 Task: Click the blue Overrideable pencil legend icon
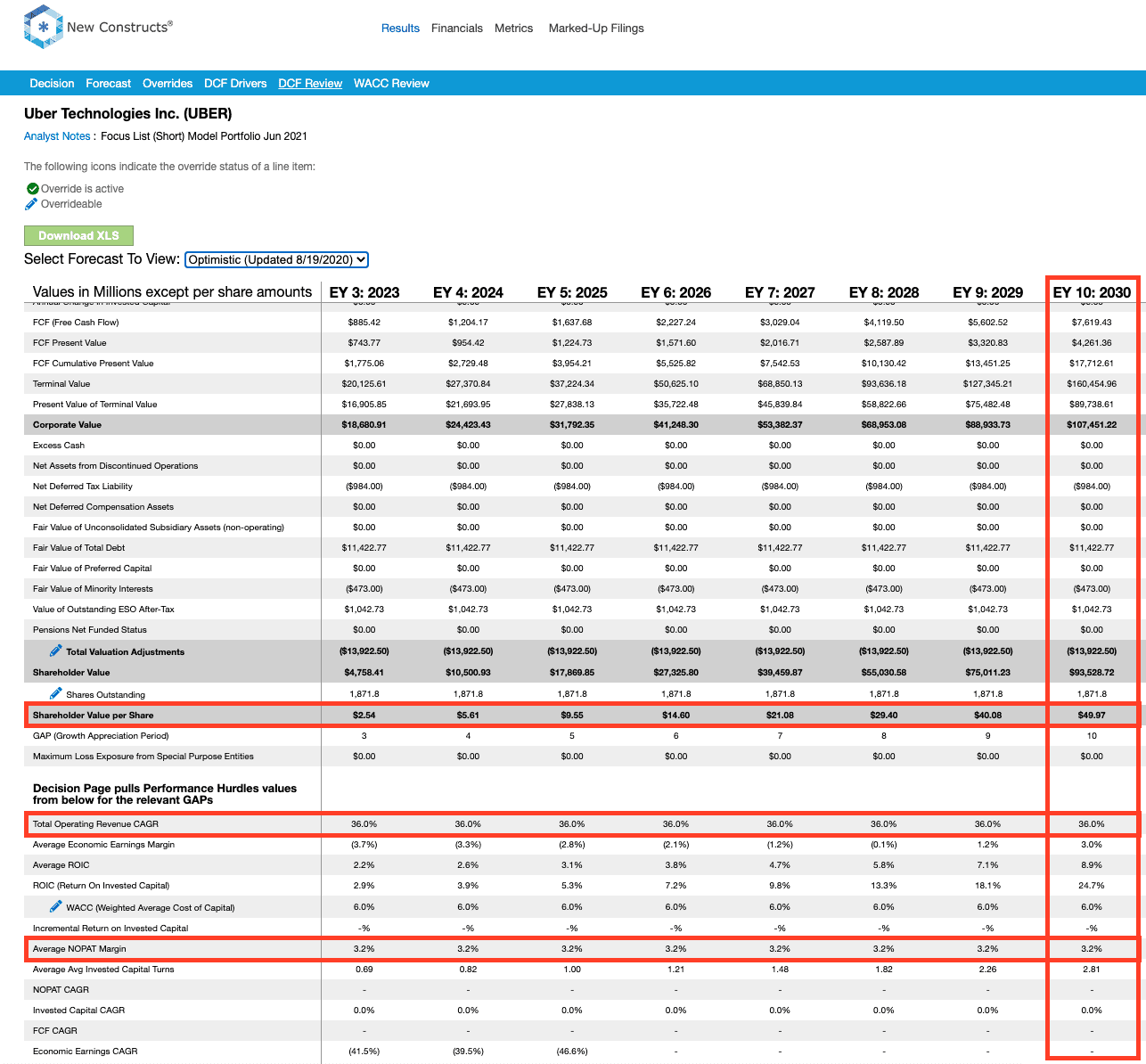tap(31, 204)
